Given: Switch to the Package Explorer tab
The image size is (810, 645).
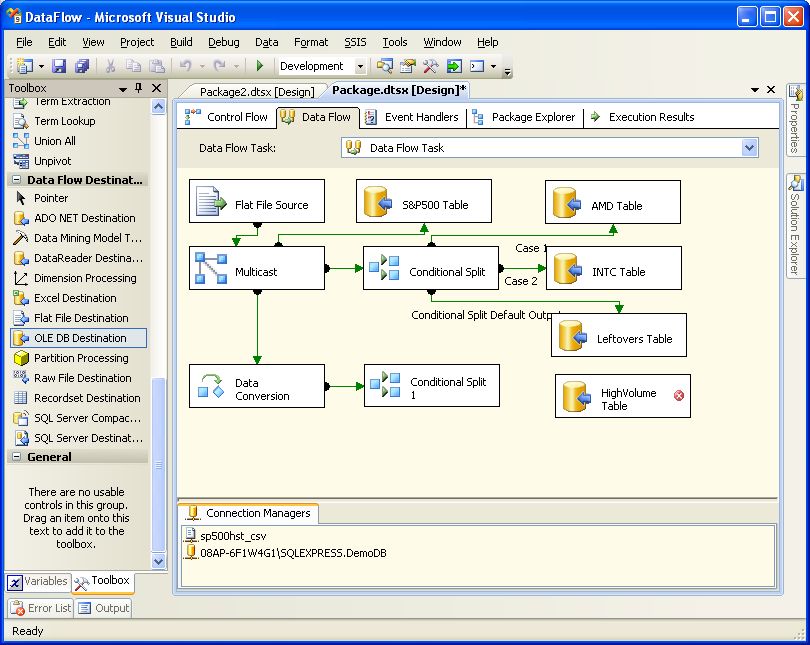Looking at the screenshot, I should [523, 117].
